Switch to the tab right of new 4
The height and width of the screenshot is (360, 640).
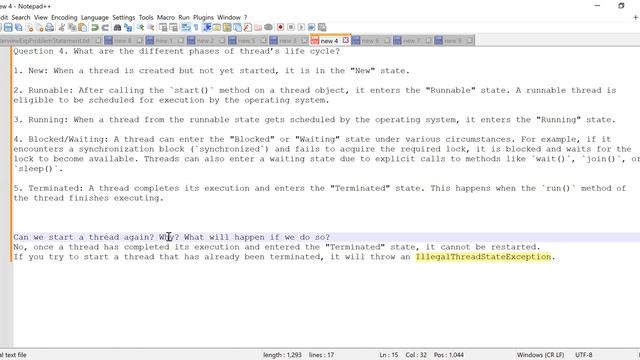pos(371,40)
